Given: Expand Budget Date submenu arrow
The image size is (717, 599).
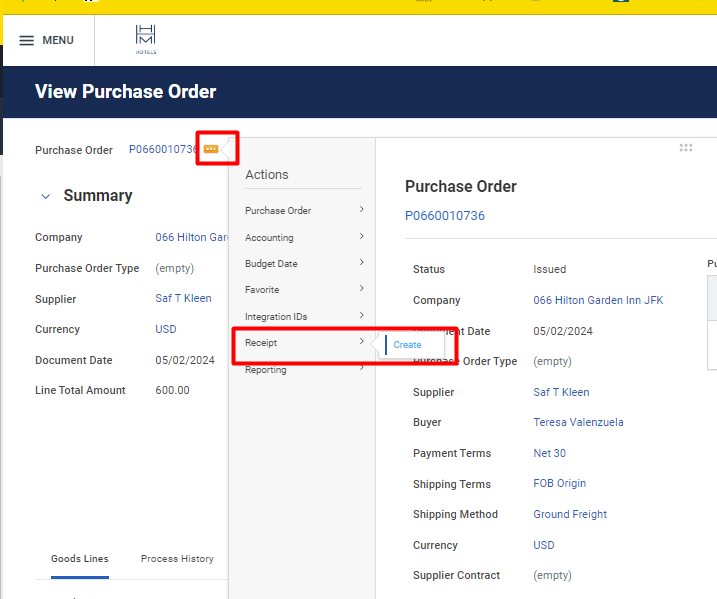Looking at the screenshot, I should [361, 262].
